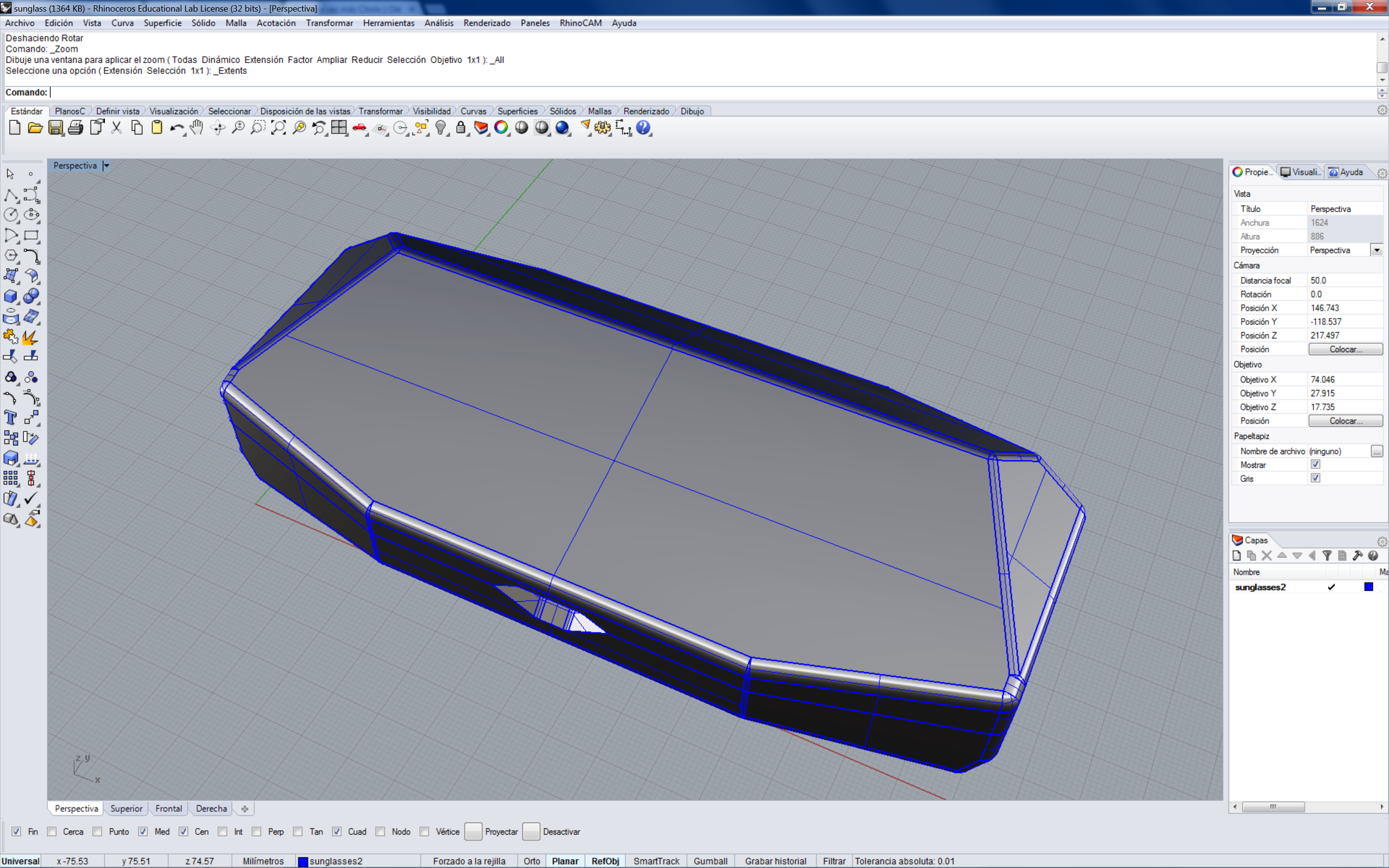Click the Cámara Colocar button
The width and height of the screenshot is (1389, 868).
click(1346, 349)
